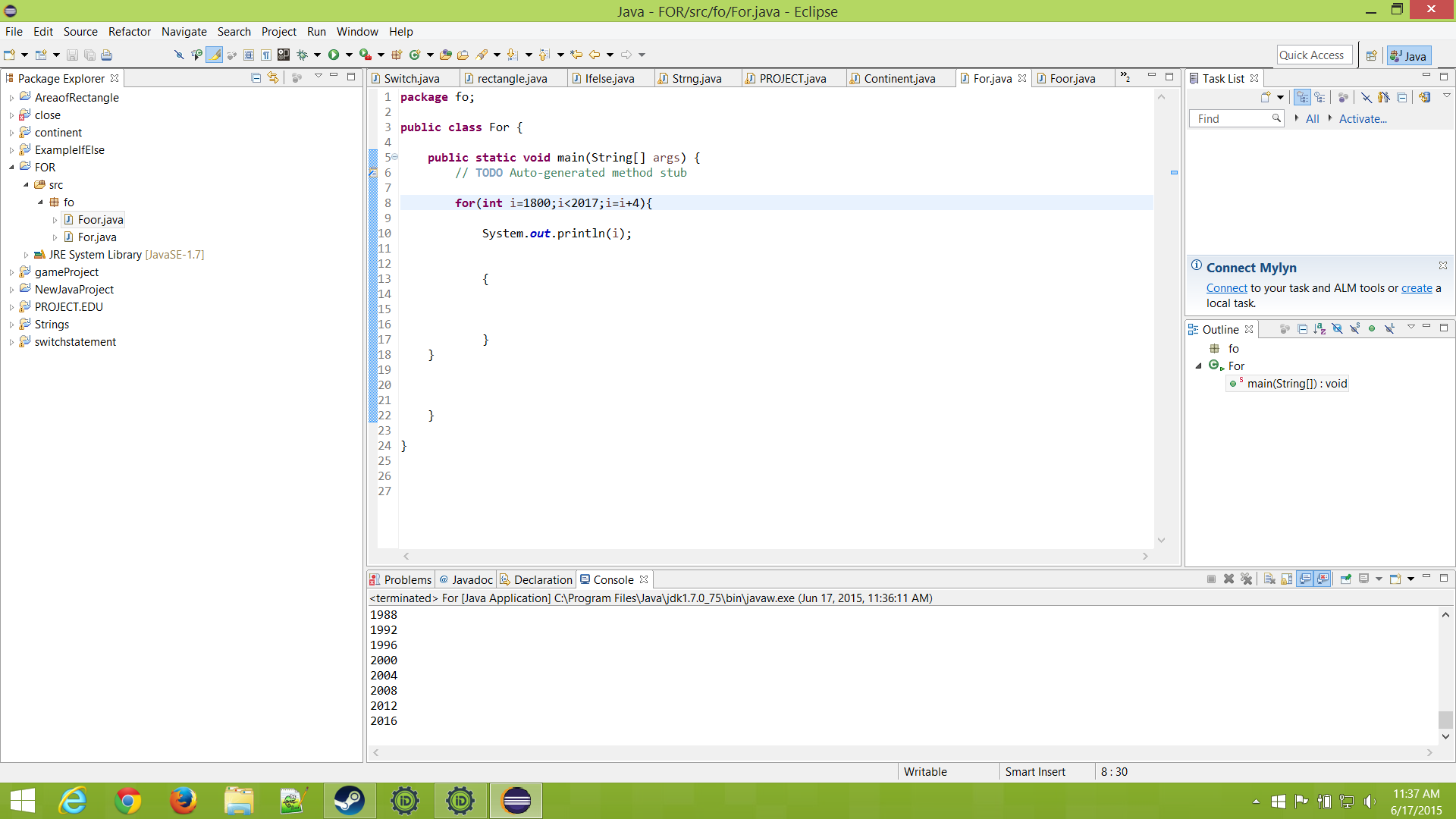
Task: Toggle Hide Fields in Outline view
Action: (x=1337, y=328)
